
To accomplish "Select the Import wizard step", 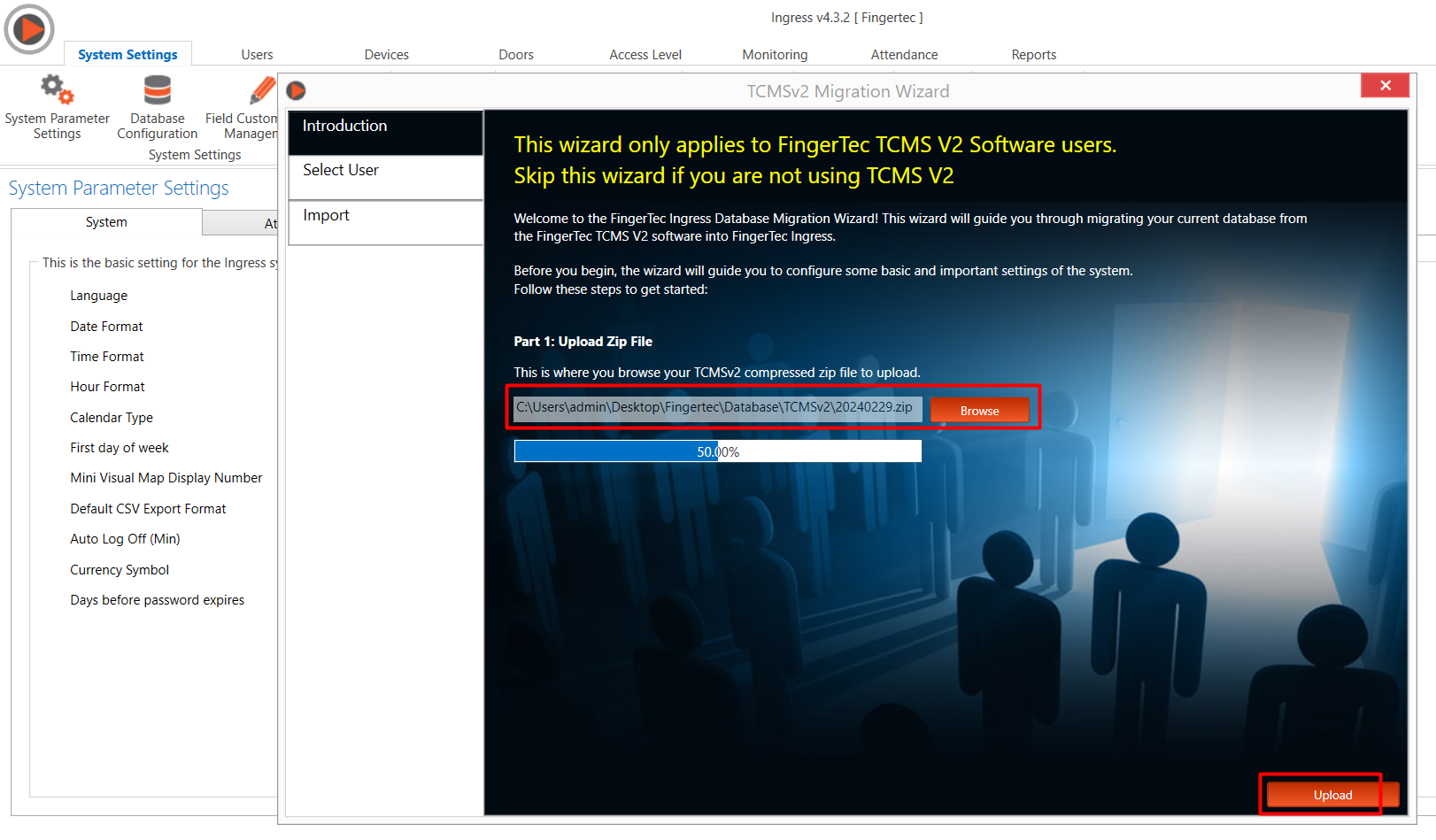I will (385, 222).
